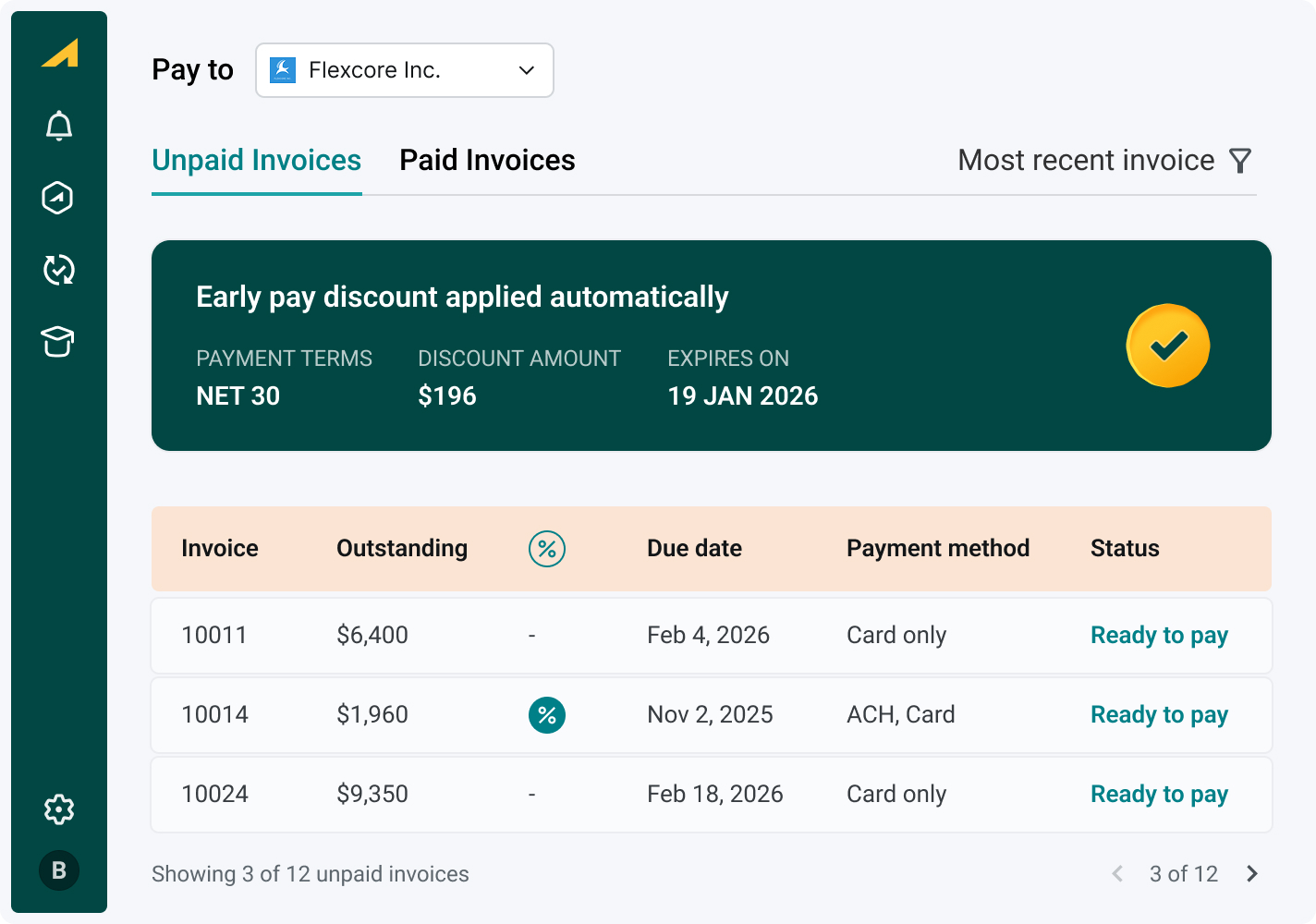
Task: Click Ready to pay for invoice 10011
Action: 1159,636
